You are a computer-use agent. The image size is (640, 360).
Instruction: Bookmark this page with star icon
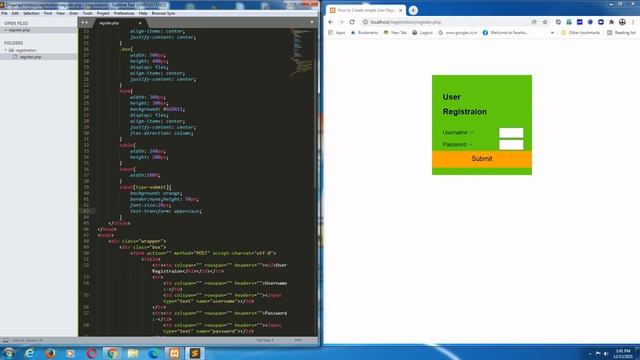pos(544,22)
